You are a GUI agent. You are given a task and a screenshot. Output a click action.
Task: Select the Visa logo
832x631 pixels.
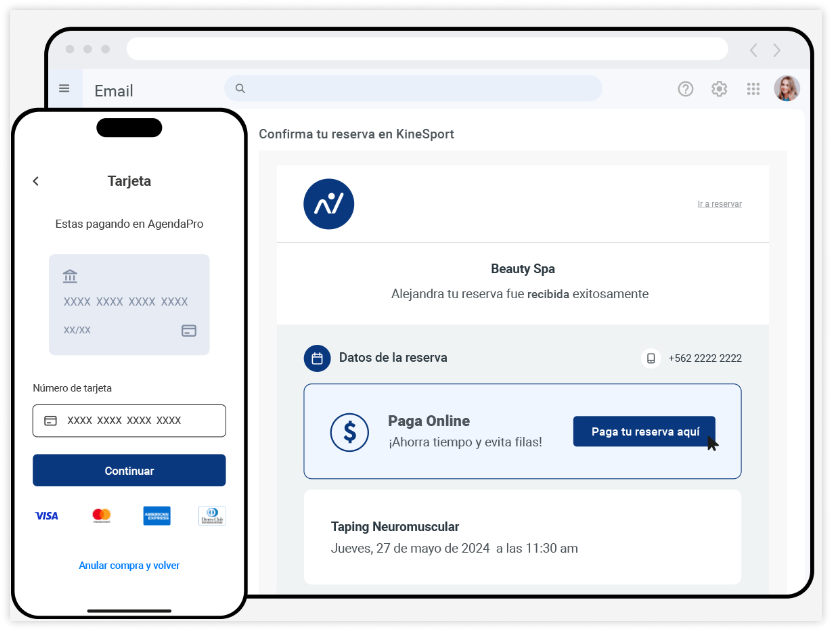47,516
